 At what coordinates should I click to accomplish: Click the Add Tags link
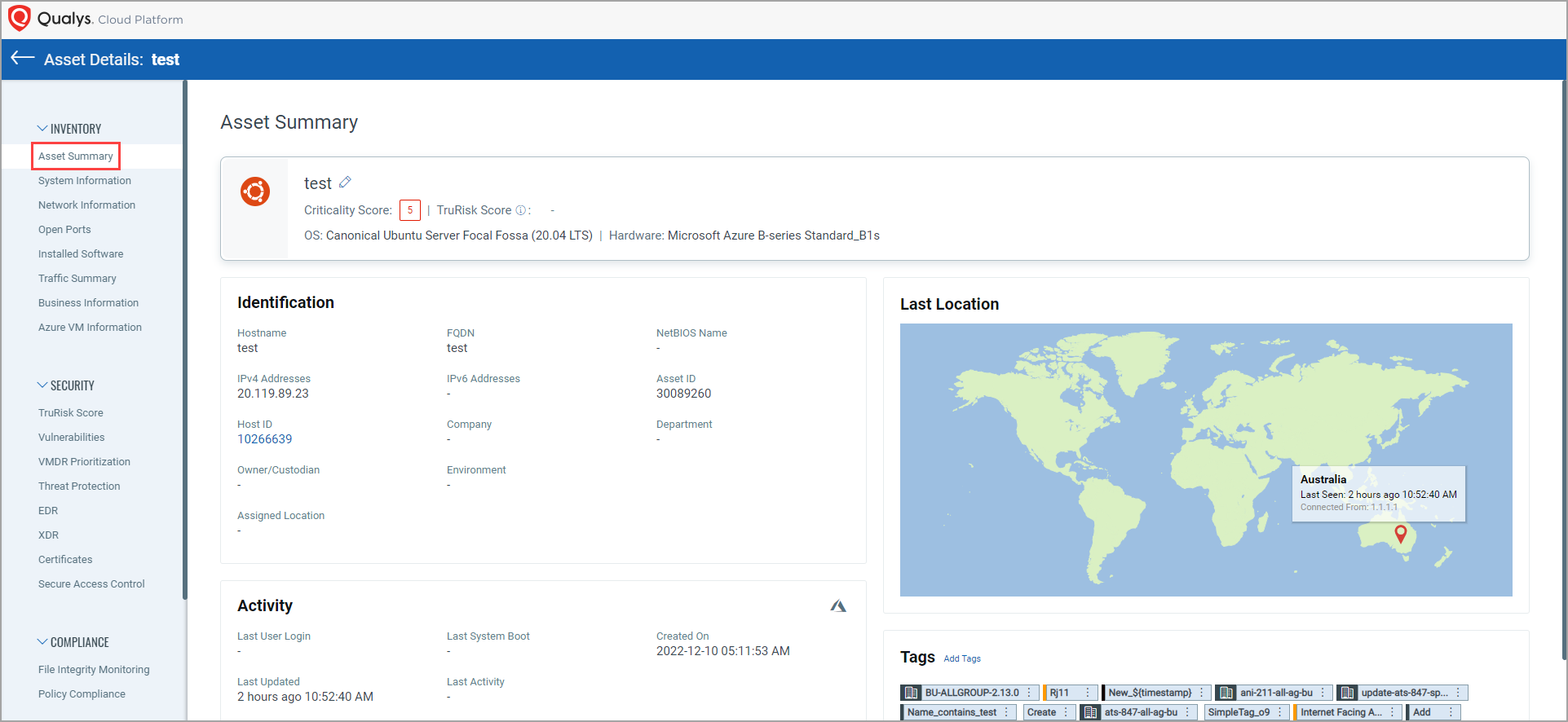pyautogui.click(x=962, y=658)
